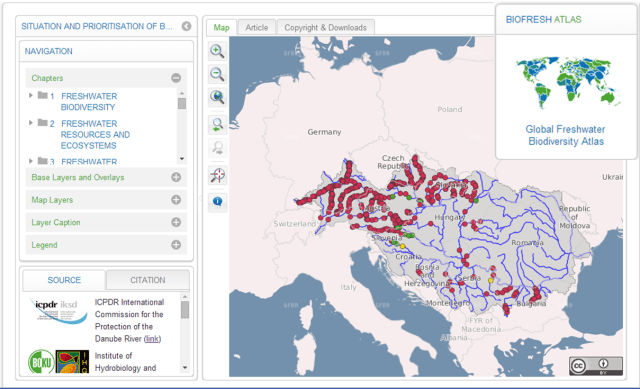Click the world map atlas thumbnail
Image resolution: width=640 pixels, height=389 pixels.
point(567,82)
